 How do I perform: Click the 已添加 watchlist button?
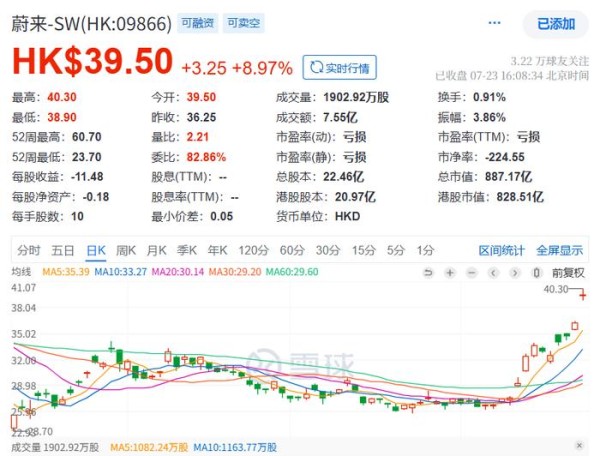(x=556, y=24)
